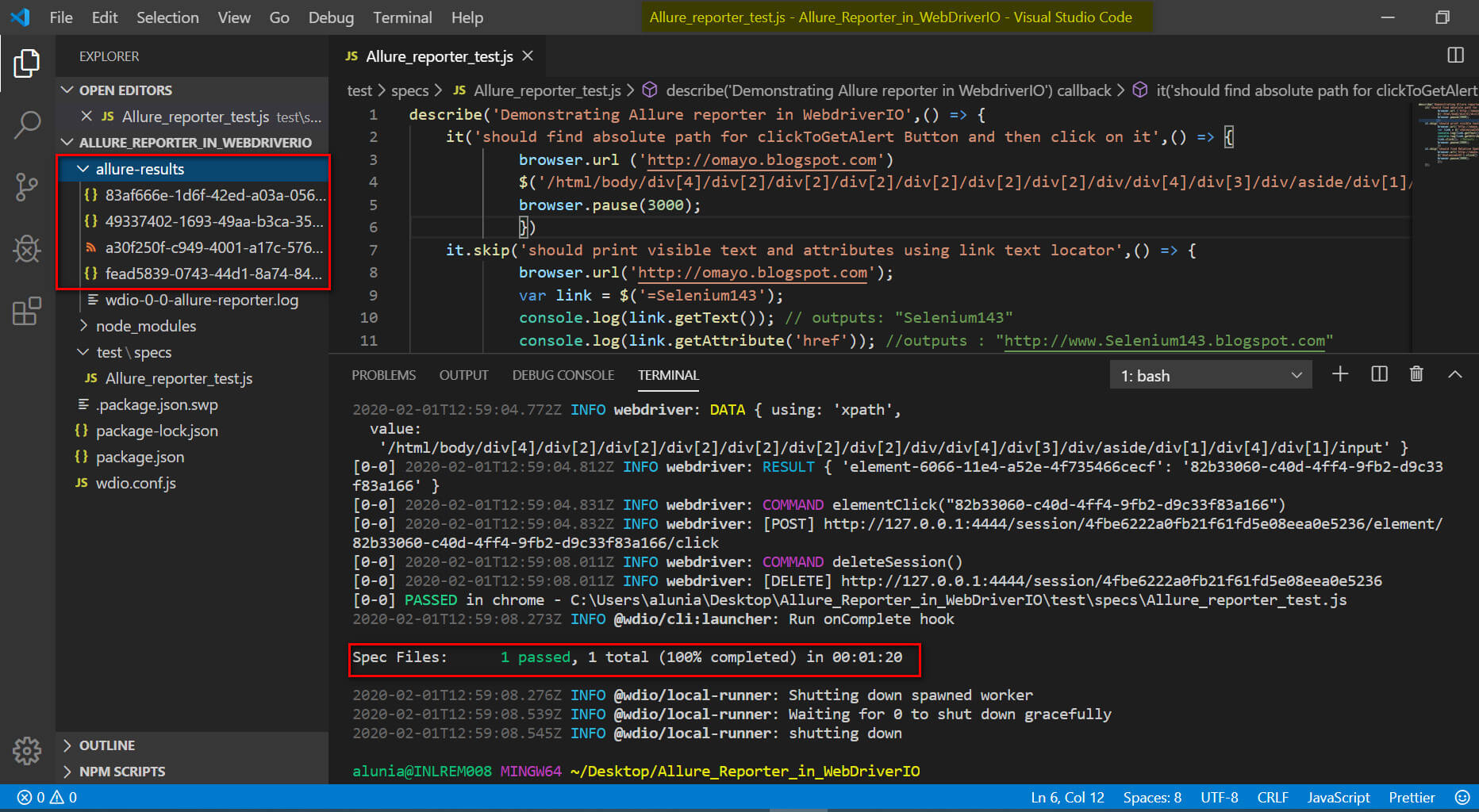Open the Manage gear menu
The width and height of the screenshot is (1479, 812).
[x=27, y=750]
